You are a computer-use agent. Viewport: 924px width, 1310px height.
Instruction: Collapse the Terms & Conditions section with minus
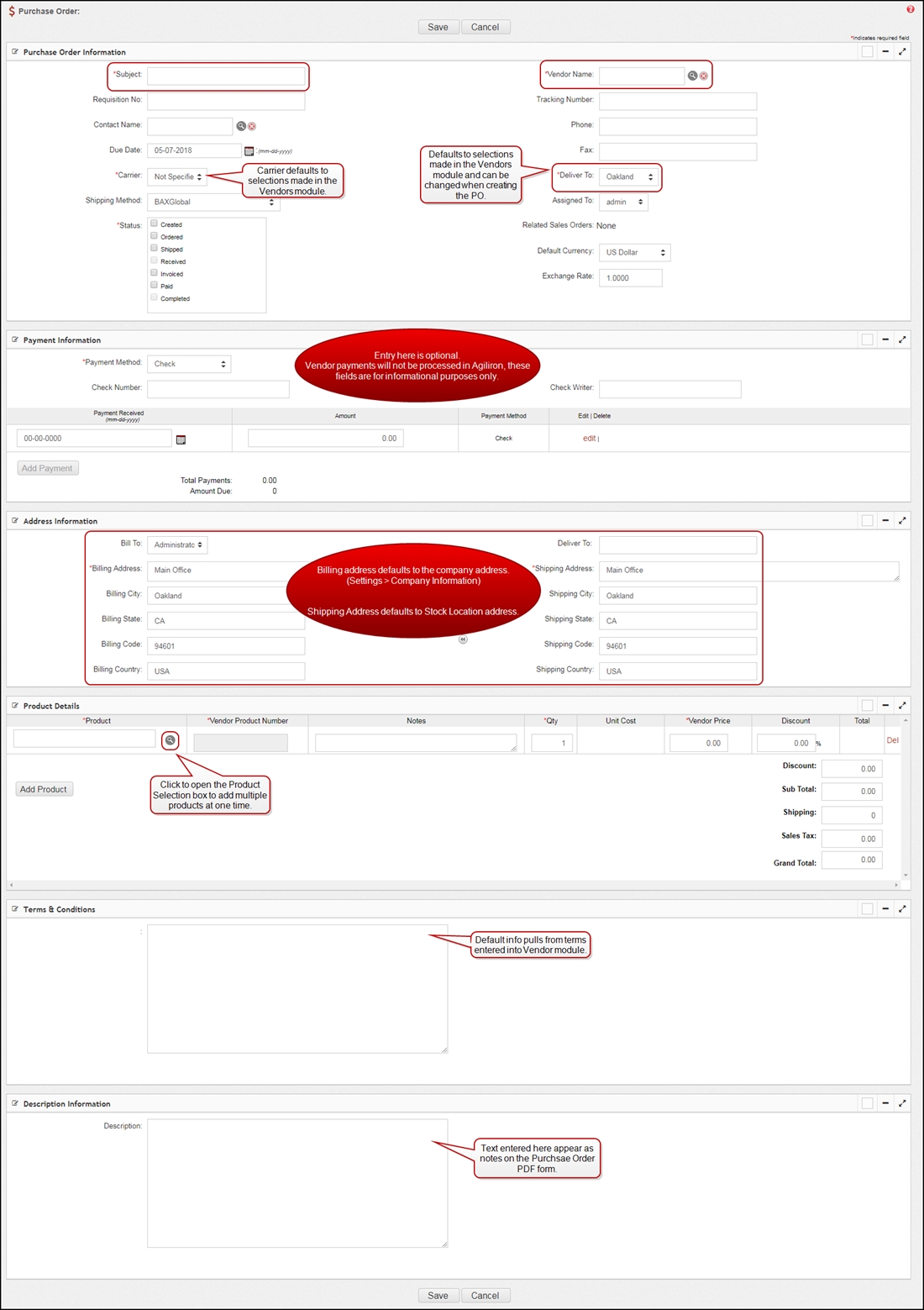point(885,908)
